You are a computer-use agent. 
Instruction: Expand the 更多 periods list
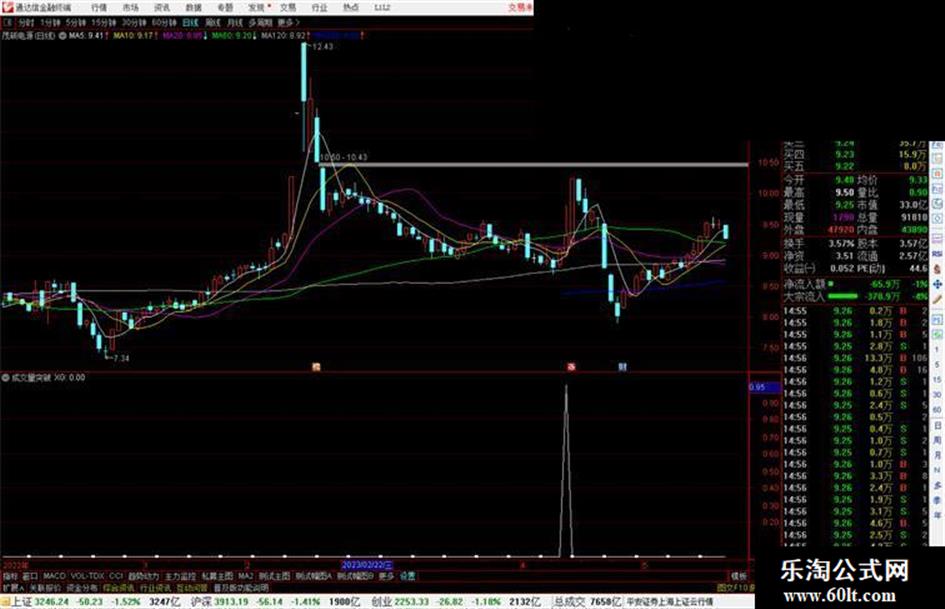(288, 23)
